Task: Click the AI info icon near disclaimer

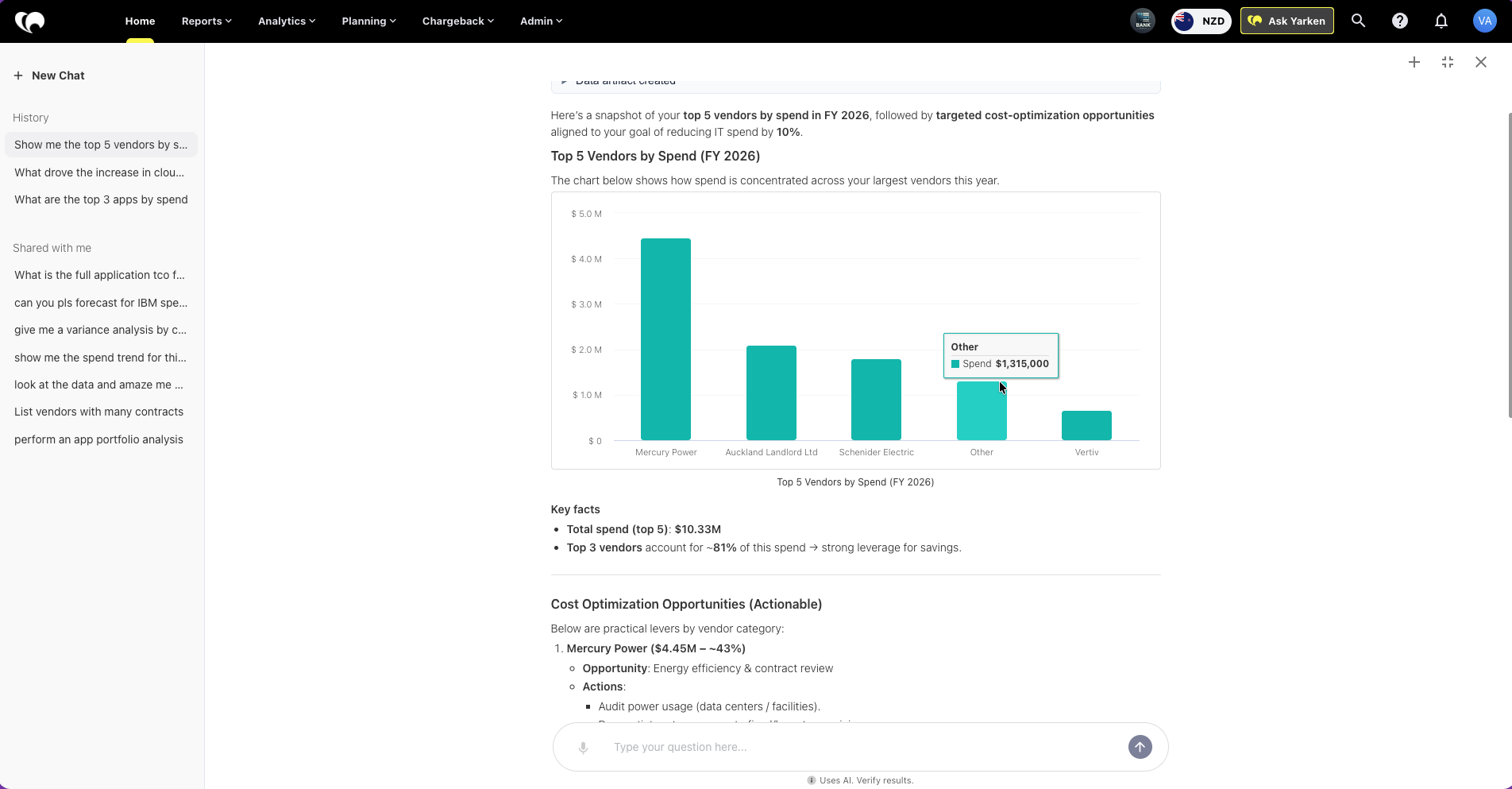Action: 812,780
